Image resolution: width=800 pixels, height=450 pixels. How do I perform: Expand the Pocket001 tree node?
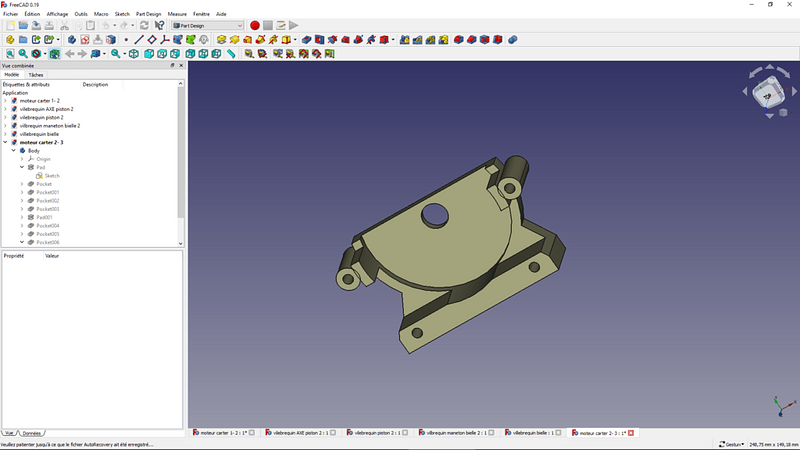click(x=22, y=192)
